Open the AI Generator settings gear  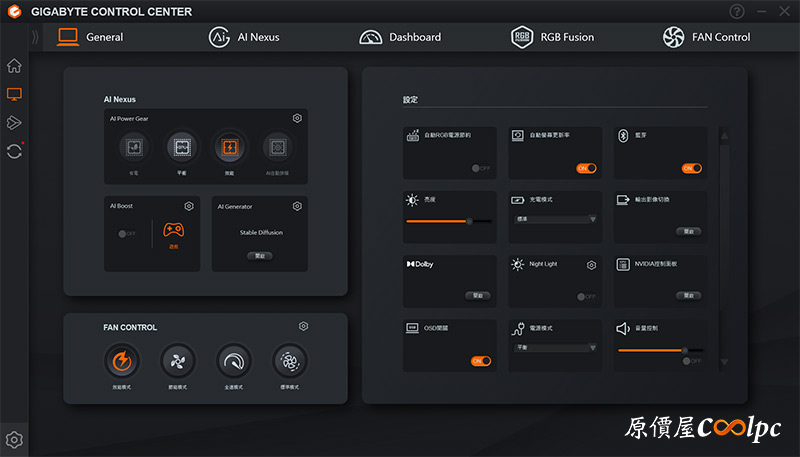297,206
